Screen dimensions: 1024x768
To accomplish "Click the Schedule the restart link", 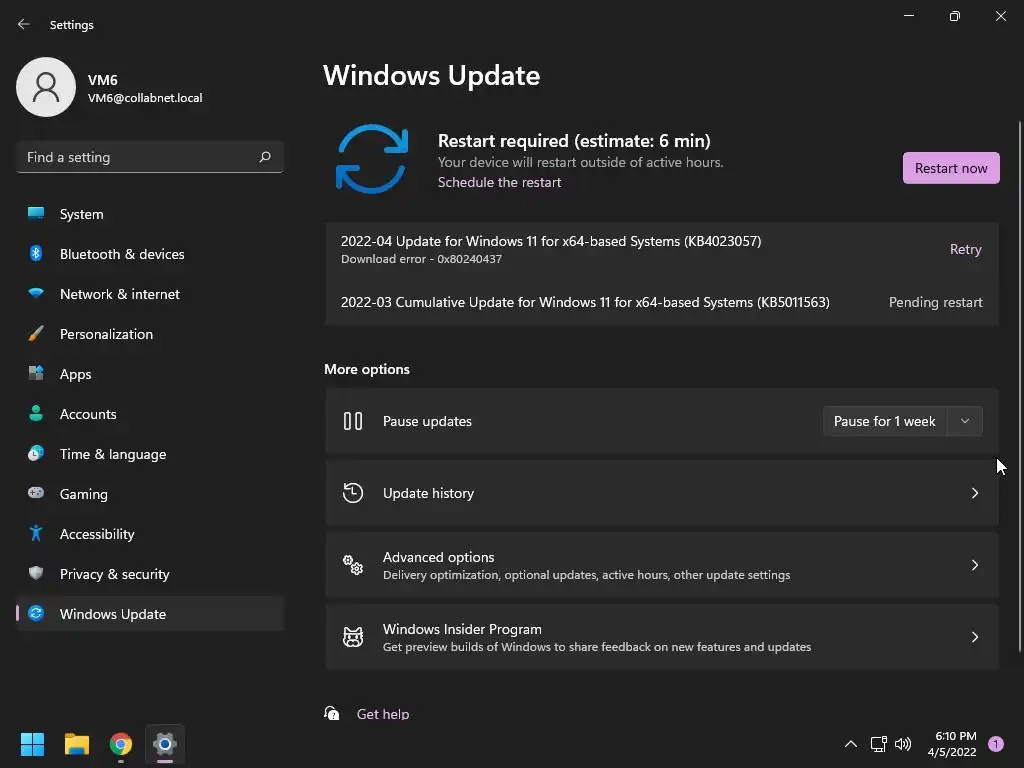I will coord(499,182).
